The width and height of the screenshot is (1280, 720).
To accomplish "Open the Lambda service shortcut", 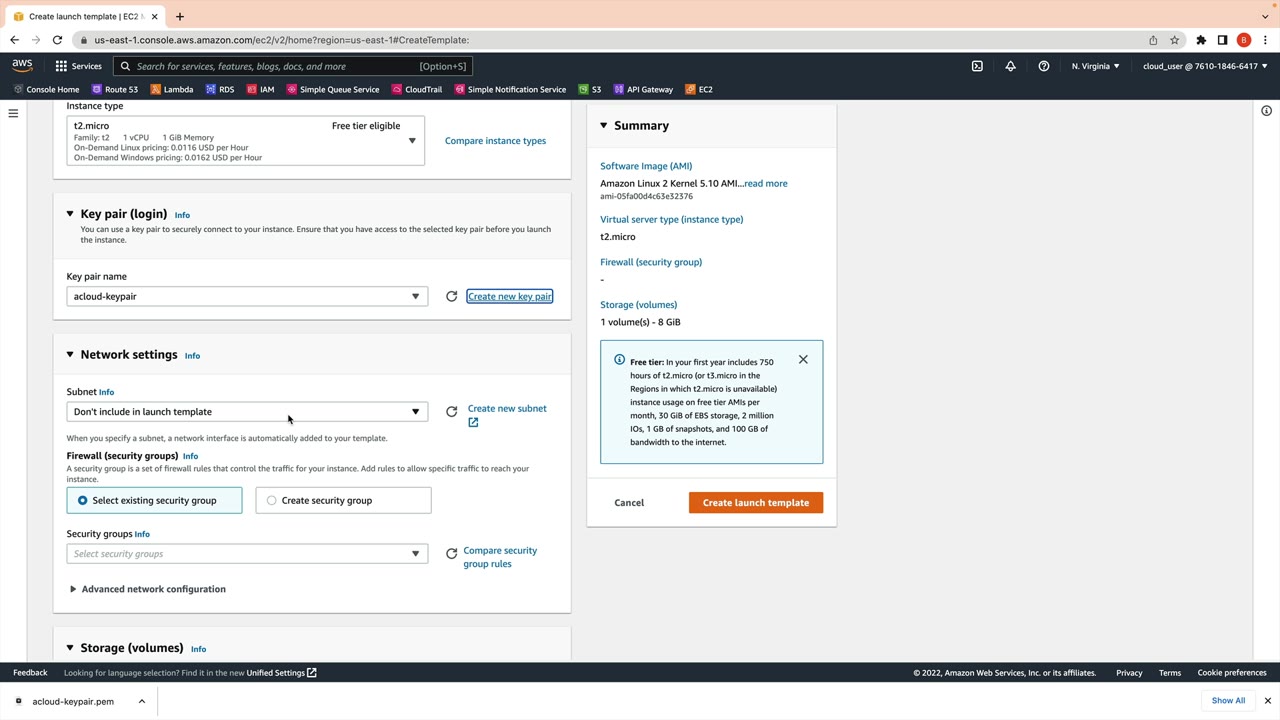I will [172, 89].
